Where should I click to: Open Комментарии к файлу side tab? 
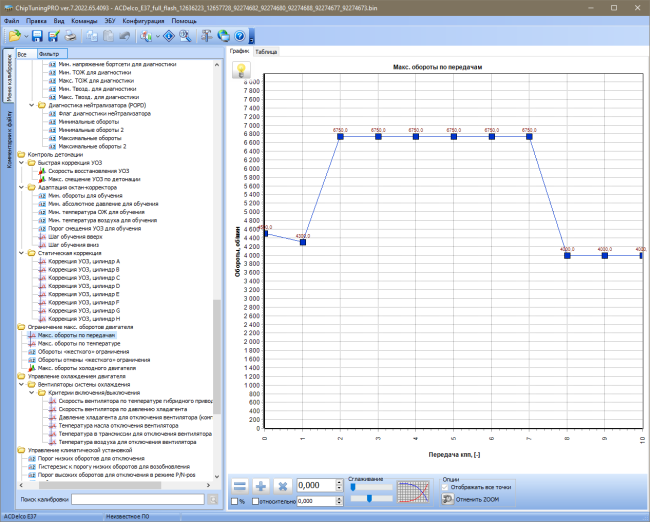(x=9, y=140)
